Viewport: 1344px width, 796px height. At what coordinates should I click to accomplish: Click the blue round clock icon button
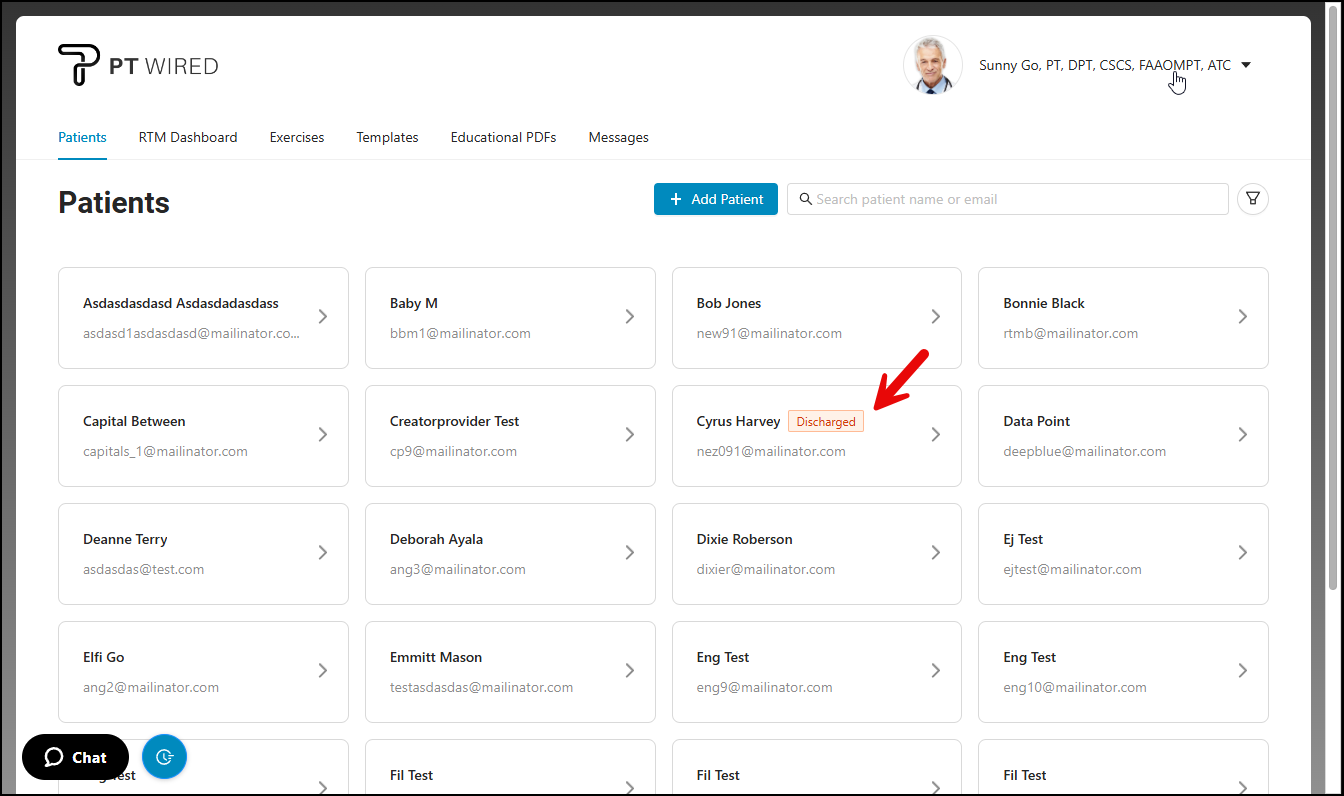(164, 757)
